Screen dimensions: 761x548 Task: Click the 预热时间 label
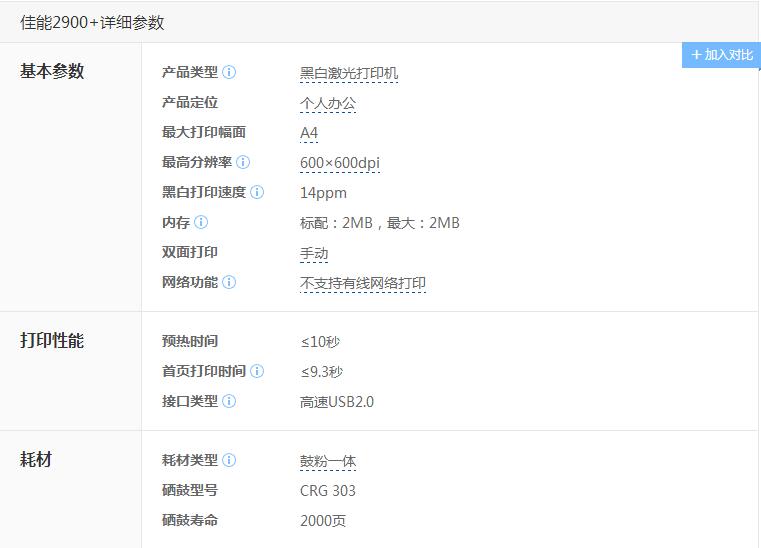coord(190,341)
